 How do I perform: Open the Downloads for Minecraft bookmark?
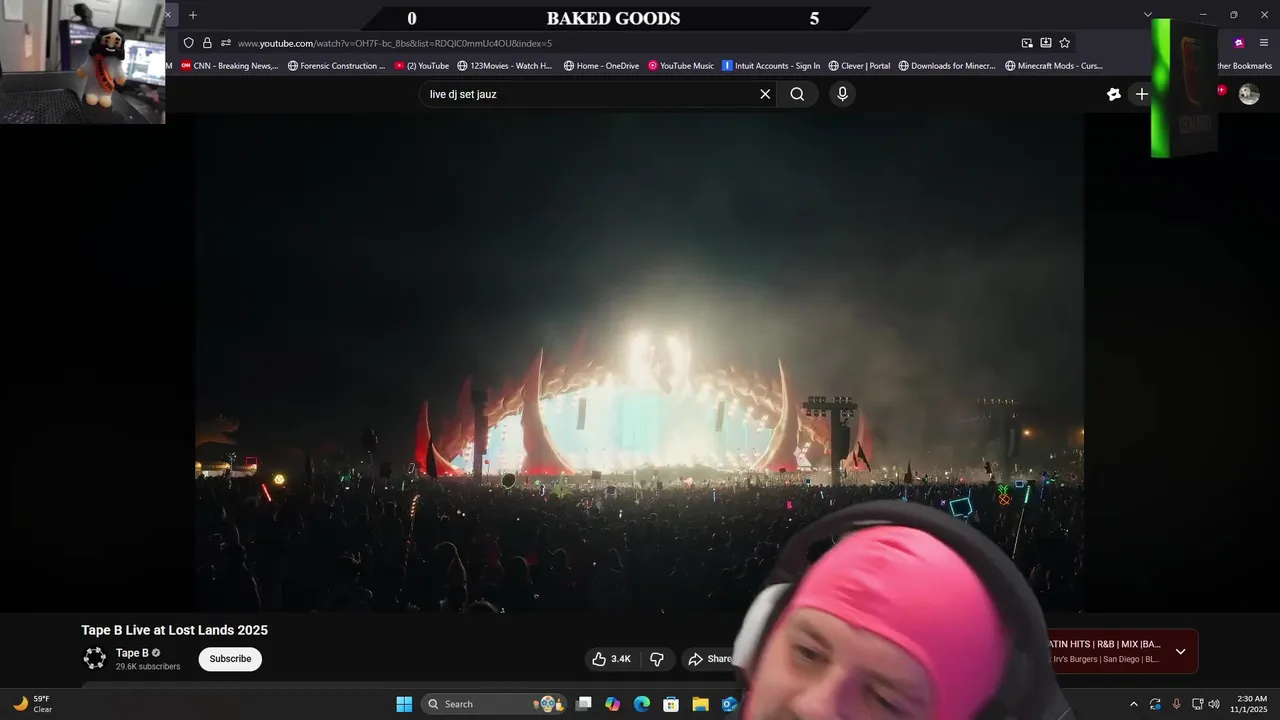(x=947, y=66)
